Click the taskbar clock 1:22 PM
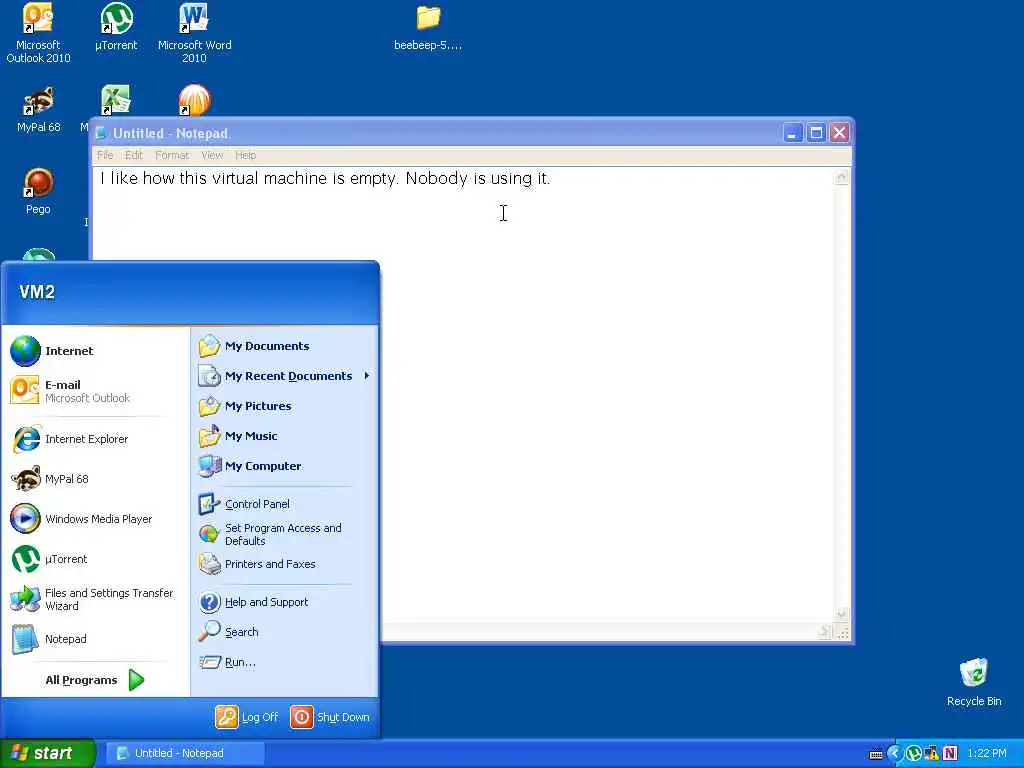 [x=987, y=754]
